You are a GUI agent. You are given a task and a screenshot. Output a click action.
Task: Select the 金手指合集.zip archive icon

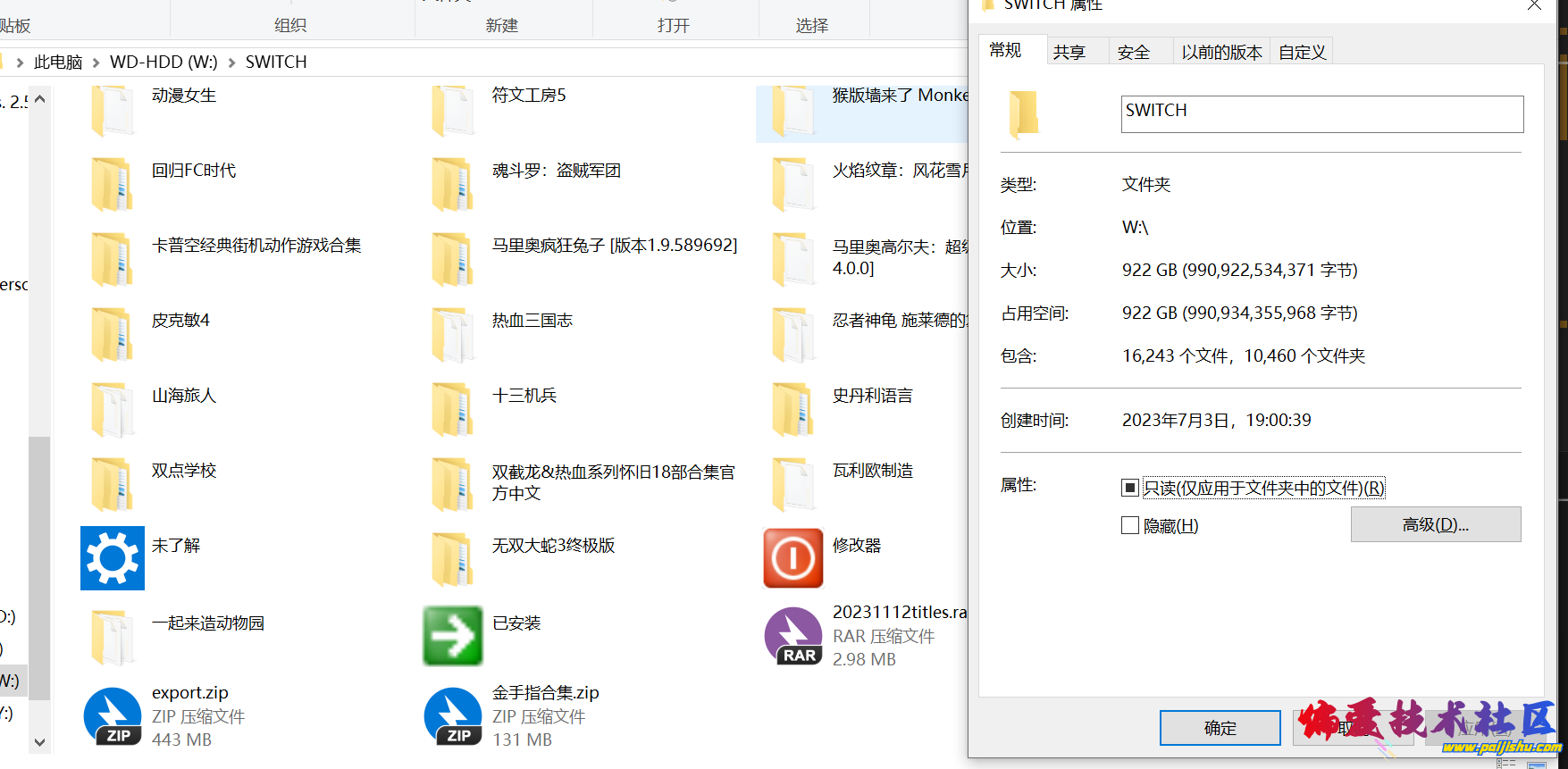(x=453, y=716)
